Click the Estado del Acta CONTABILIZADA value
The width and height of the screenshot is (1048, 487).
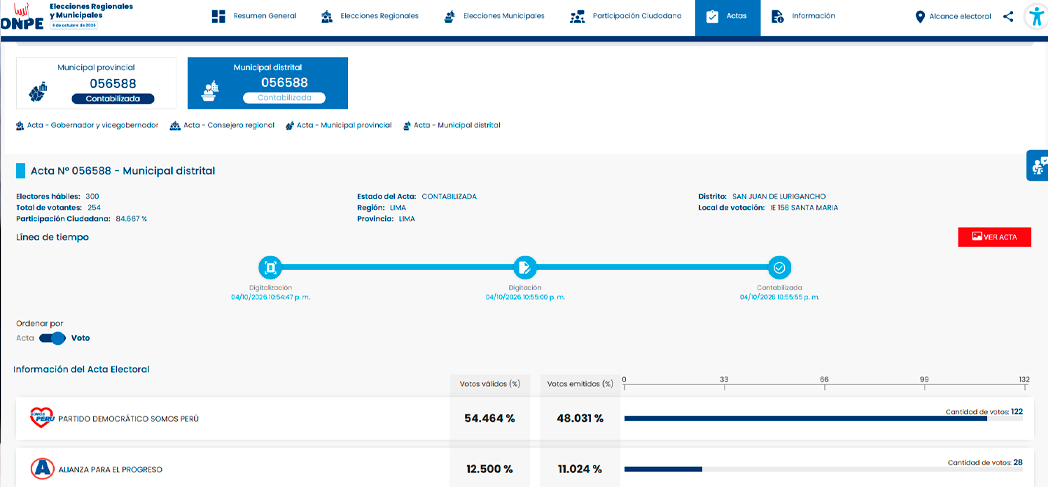(x=449, y=196)
